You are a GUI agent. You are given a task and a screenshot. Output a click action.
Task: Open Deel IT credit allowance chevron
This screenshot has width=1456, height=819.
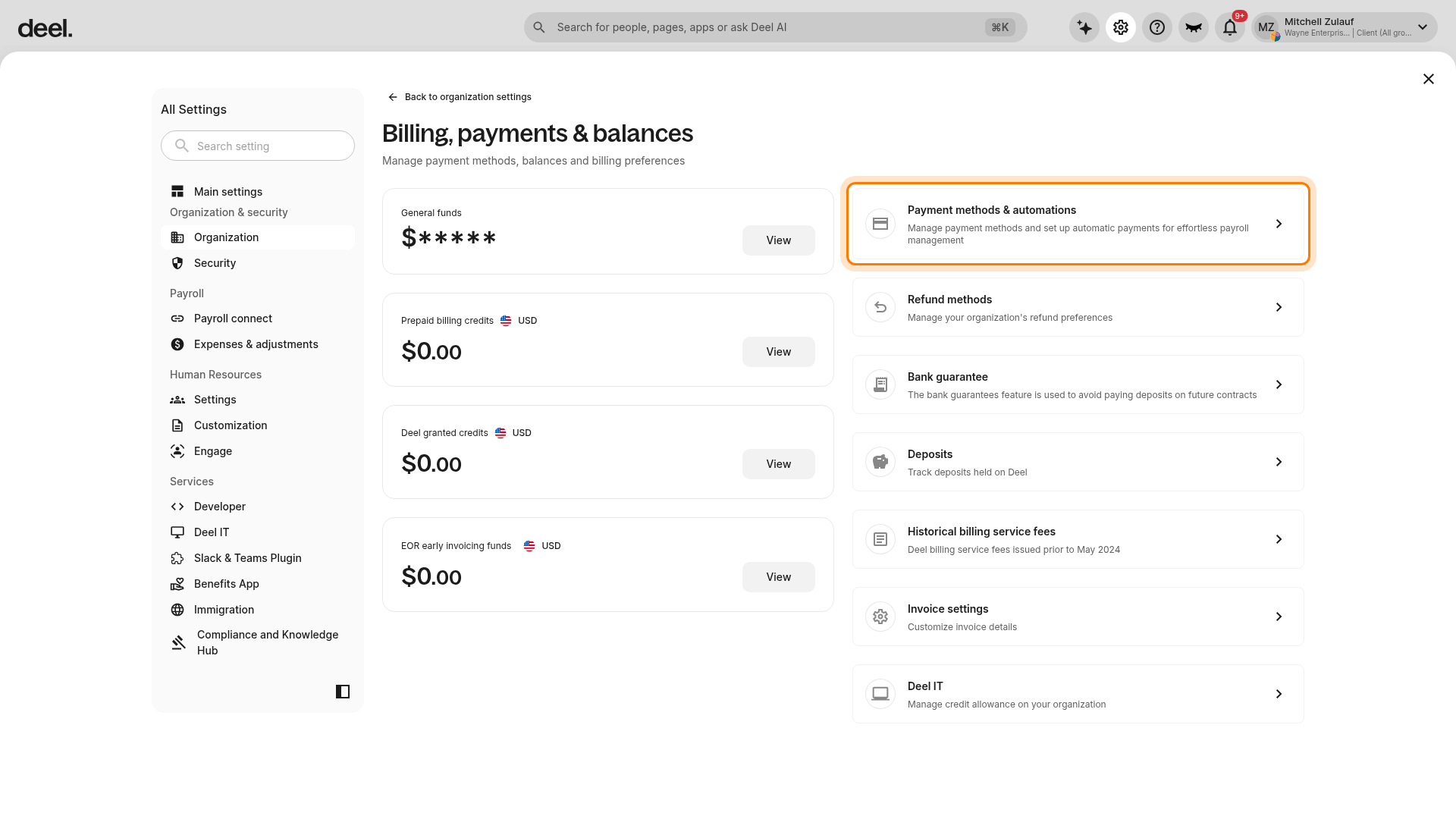pos(1279,694)
